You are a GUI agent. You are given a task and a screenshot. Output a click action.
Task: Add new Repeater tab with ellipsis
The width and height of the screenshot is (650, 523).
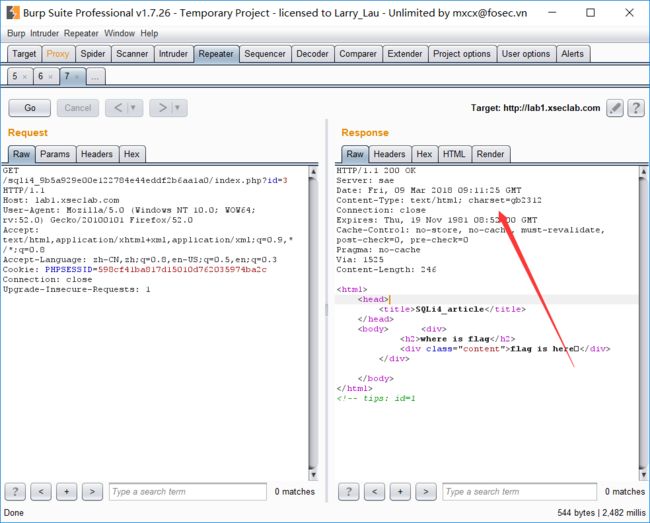click(95, 77)
